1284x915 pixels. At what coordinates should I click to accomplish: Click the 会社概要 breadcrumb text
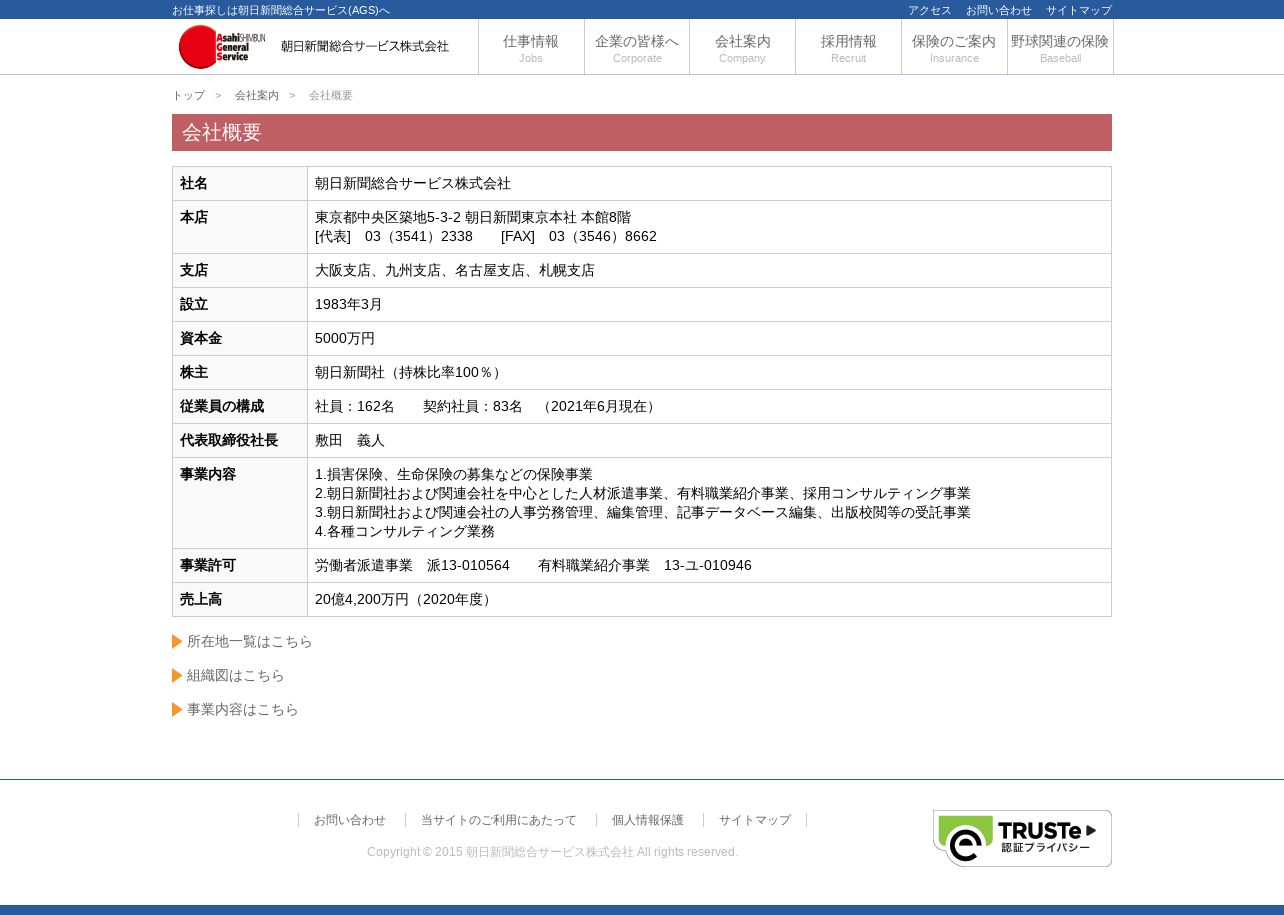coord(331,95)
